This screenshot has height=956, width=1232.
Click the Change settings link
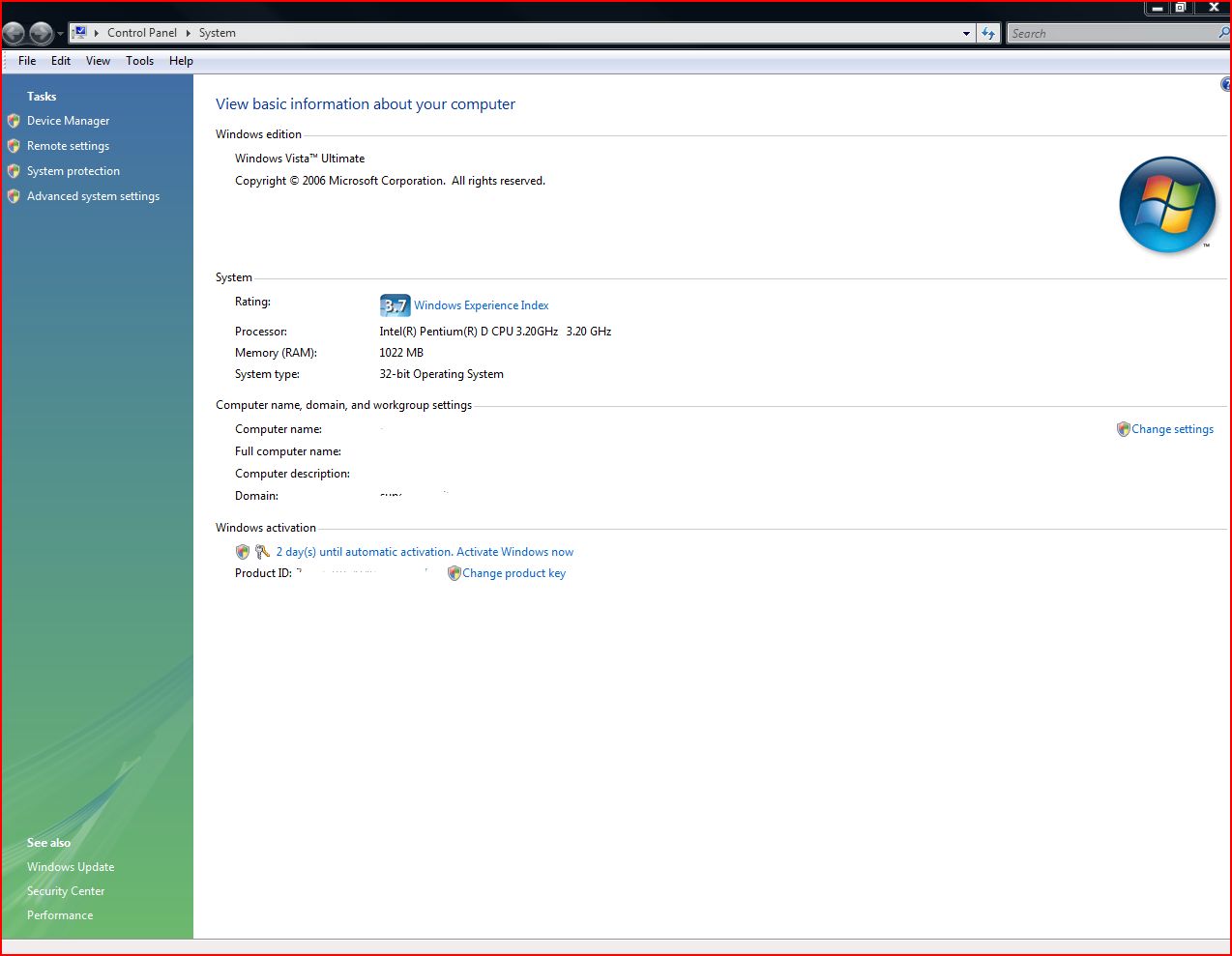[1172, 429]
